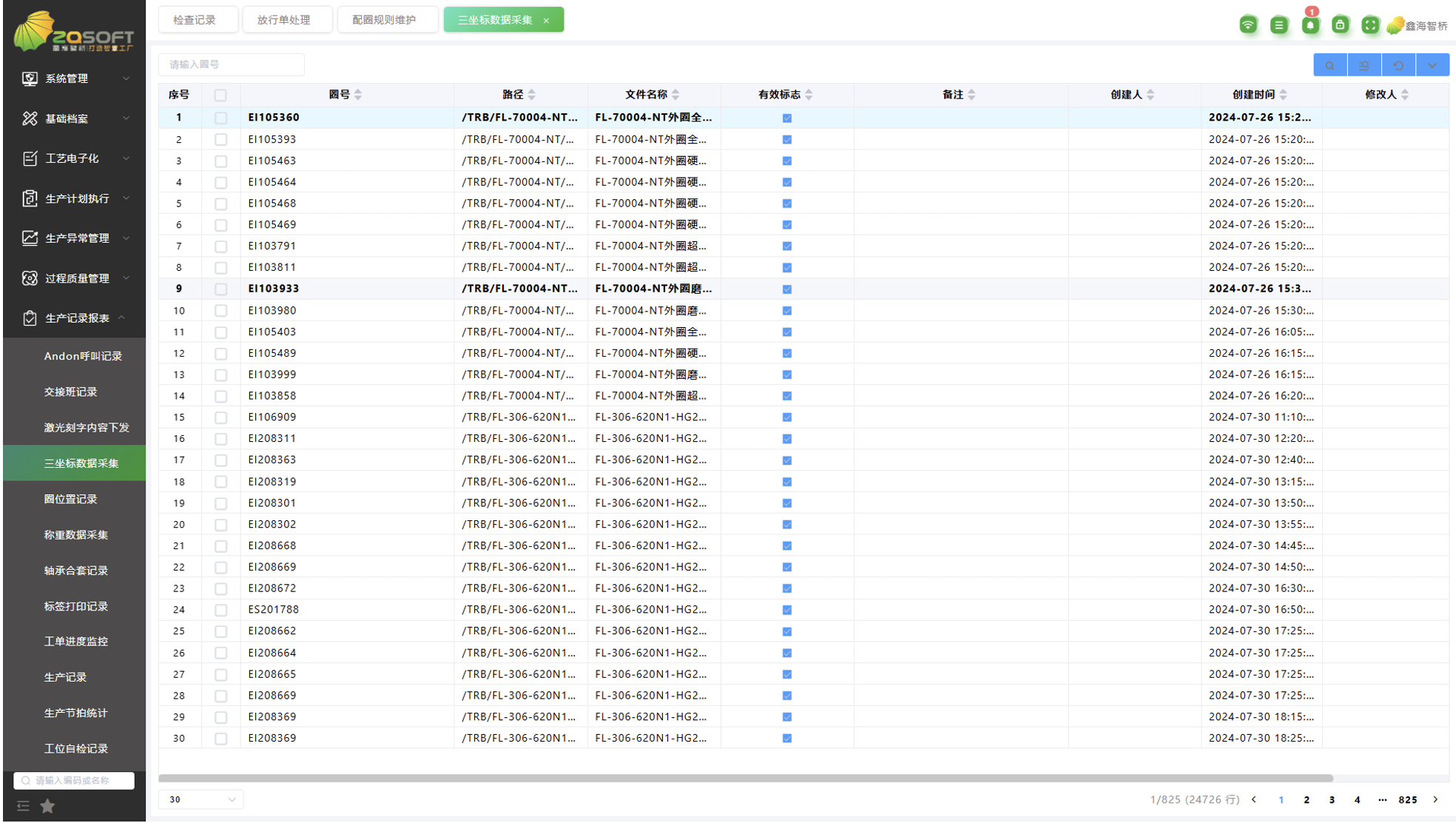Focus the 请输入圈号 search field
Screen dimensions: 1456x823
232,65
